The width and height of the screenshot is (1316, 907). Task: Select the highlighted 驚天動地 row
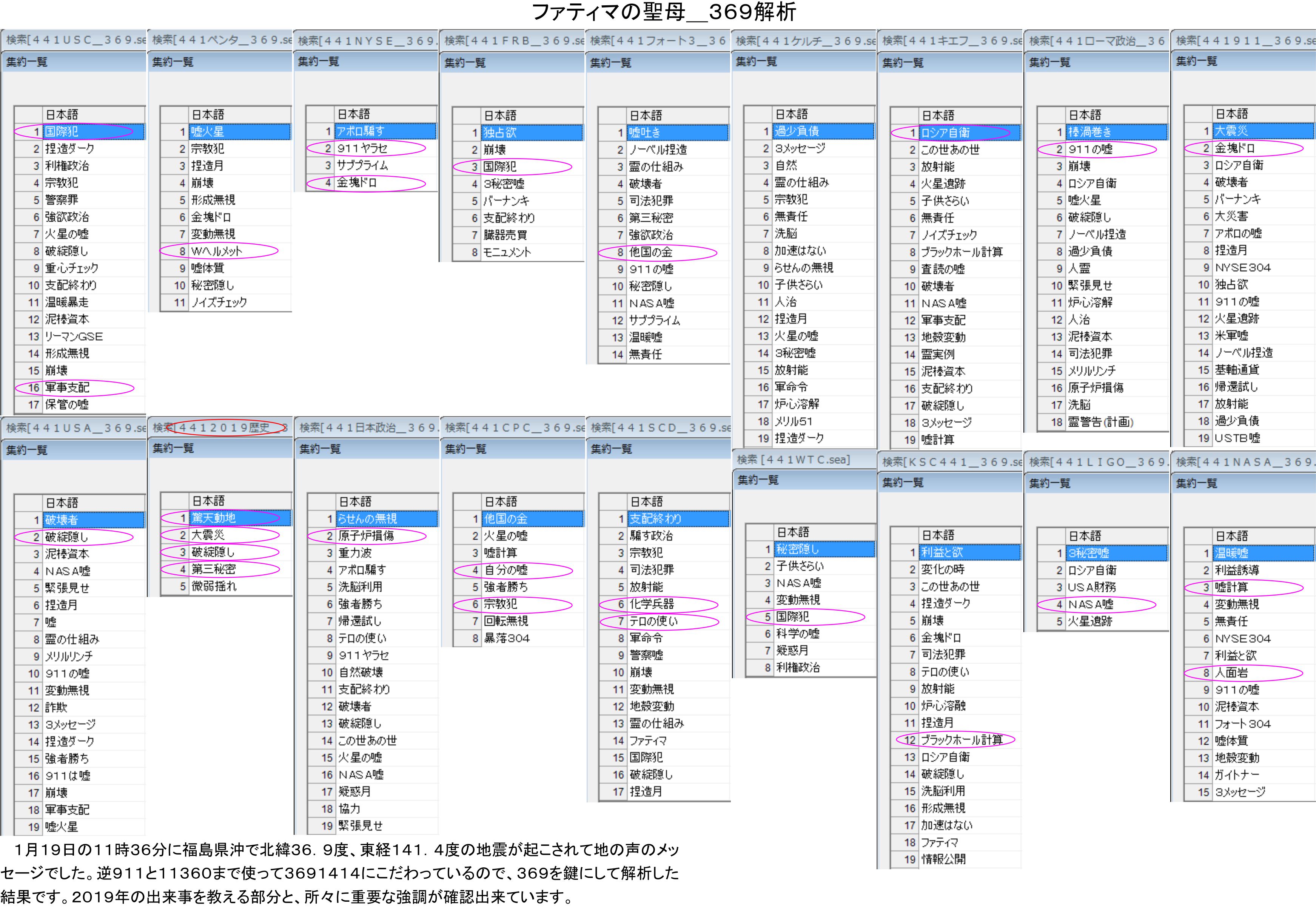214,518
